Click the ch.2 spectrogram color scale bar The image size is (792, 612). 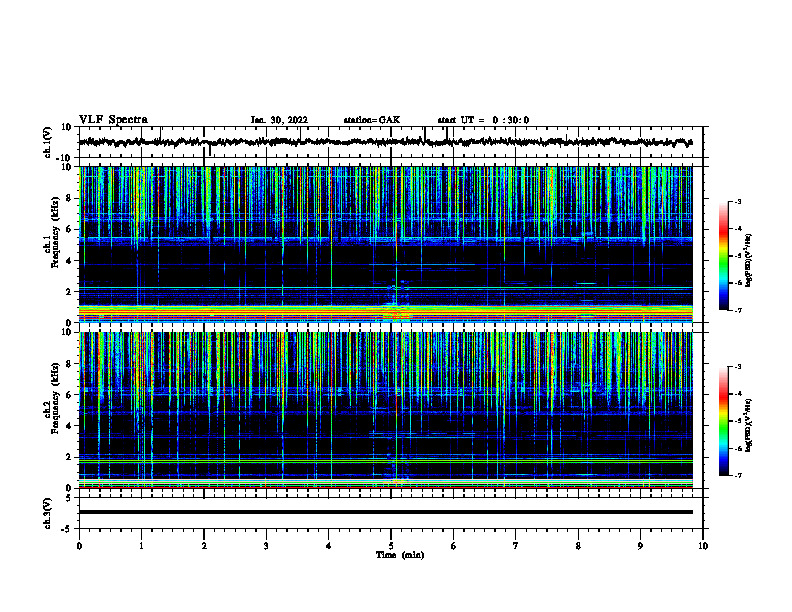(x=723, y=421)
